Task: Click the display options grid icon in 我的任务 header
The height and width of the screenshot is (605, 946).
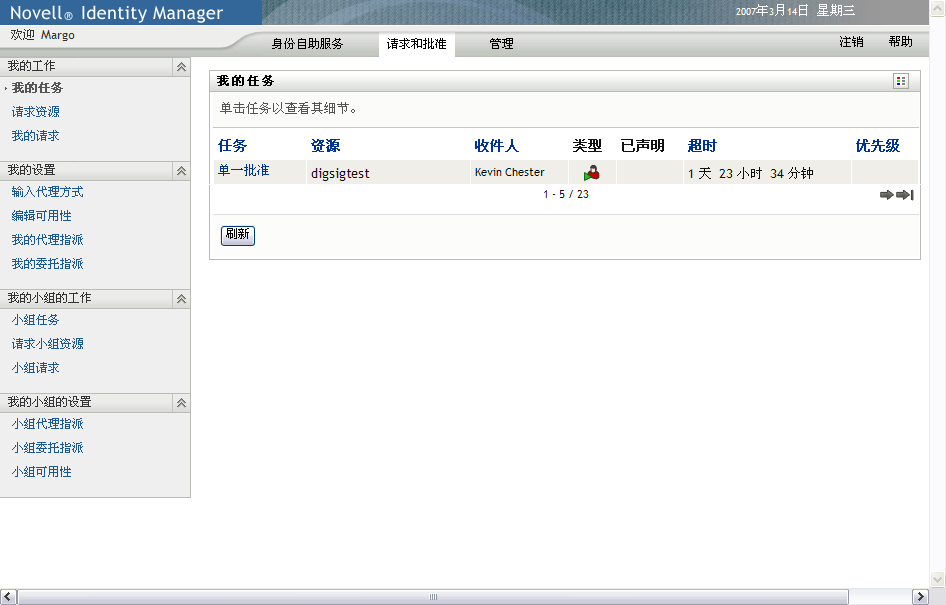Action: pyautogui.click(x=901, y=81)
